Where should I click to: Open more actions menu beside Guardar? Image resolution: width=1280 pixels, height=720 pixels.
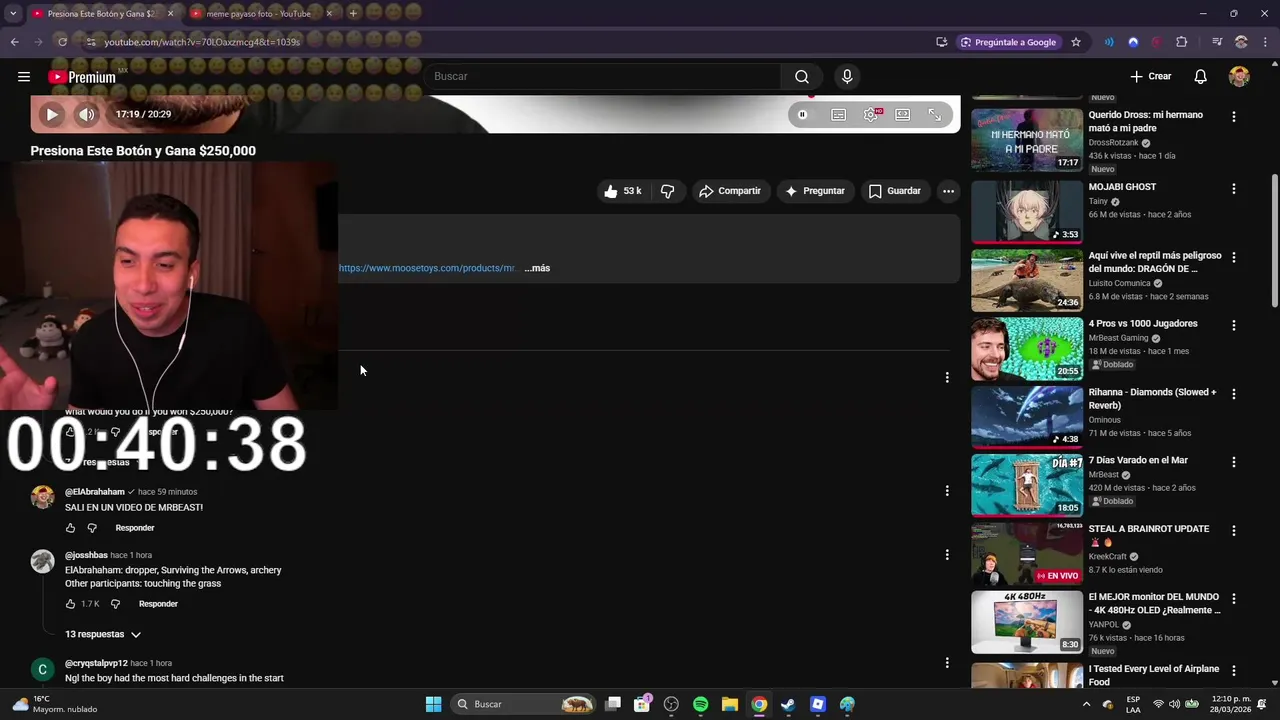tap(948, 191)
